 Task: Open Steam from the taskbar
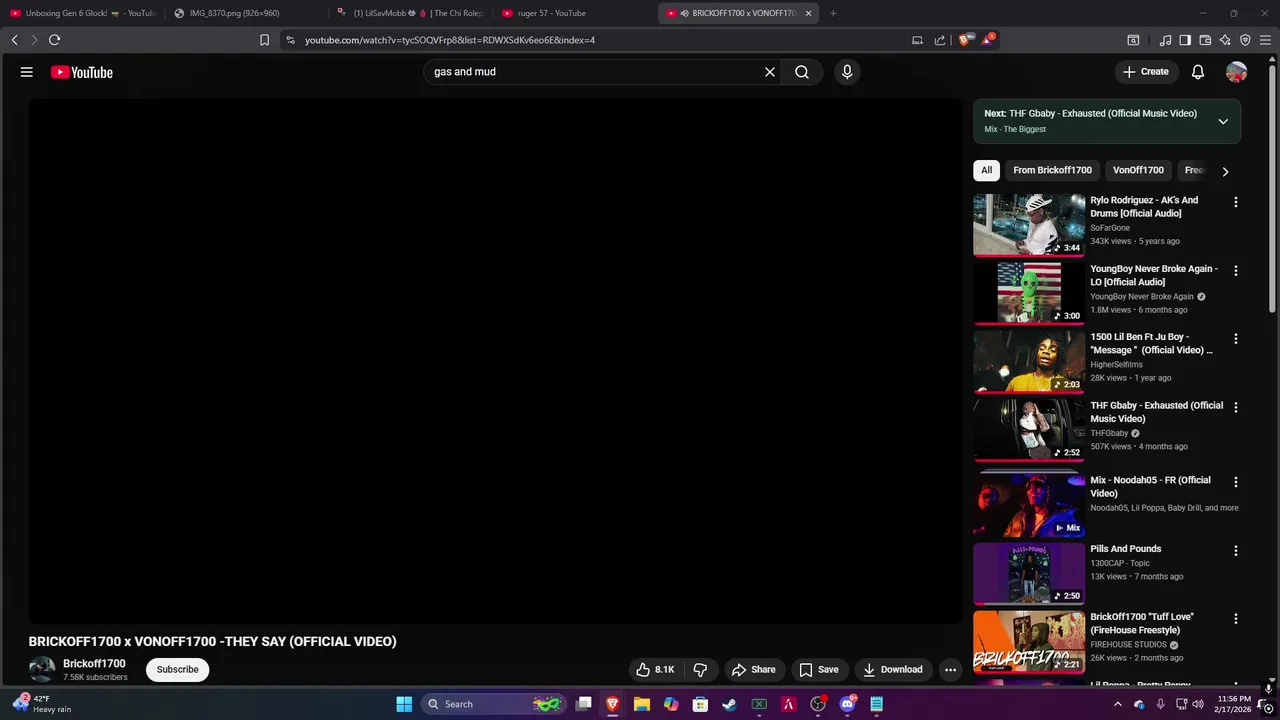click(x=729, y=704)
